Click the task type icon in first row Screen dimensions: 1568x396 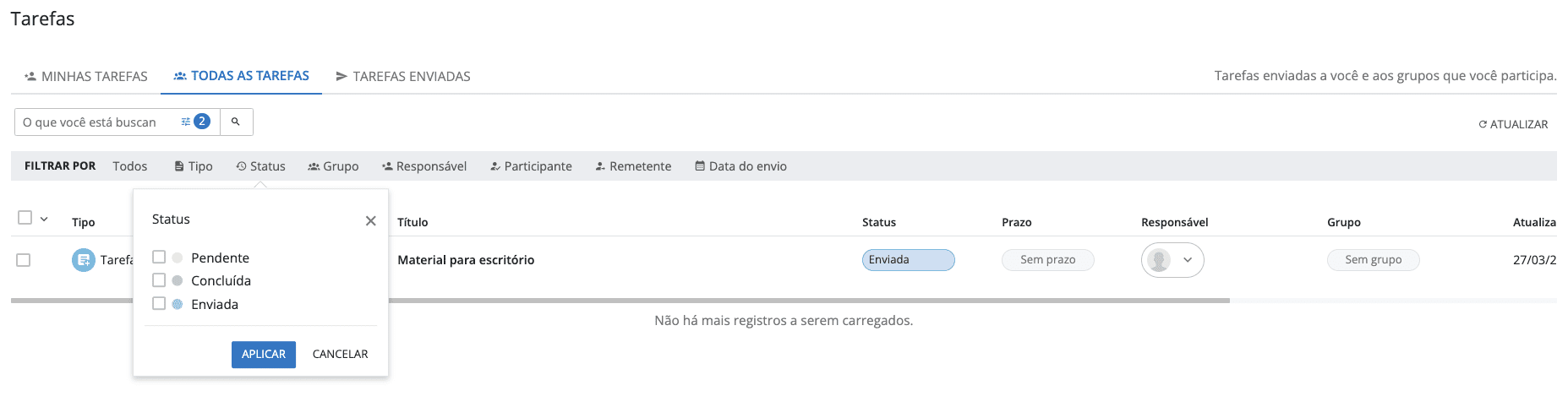[x=83, y=260]
